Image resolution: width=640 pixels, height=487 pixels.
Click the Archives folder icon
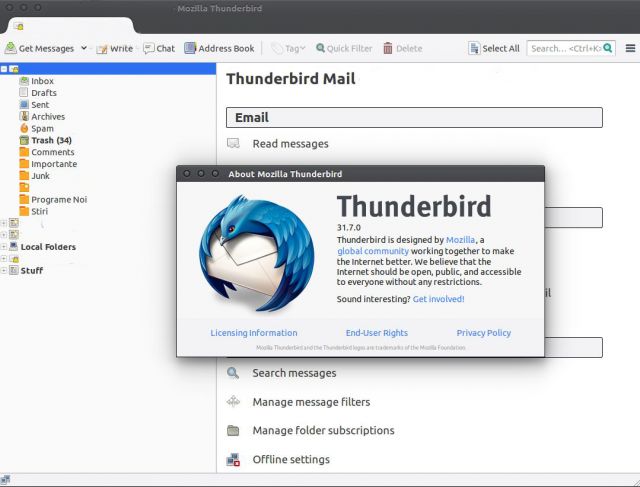coord(24,116)
